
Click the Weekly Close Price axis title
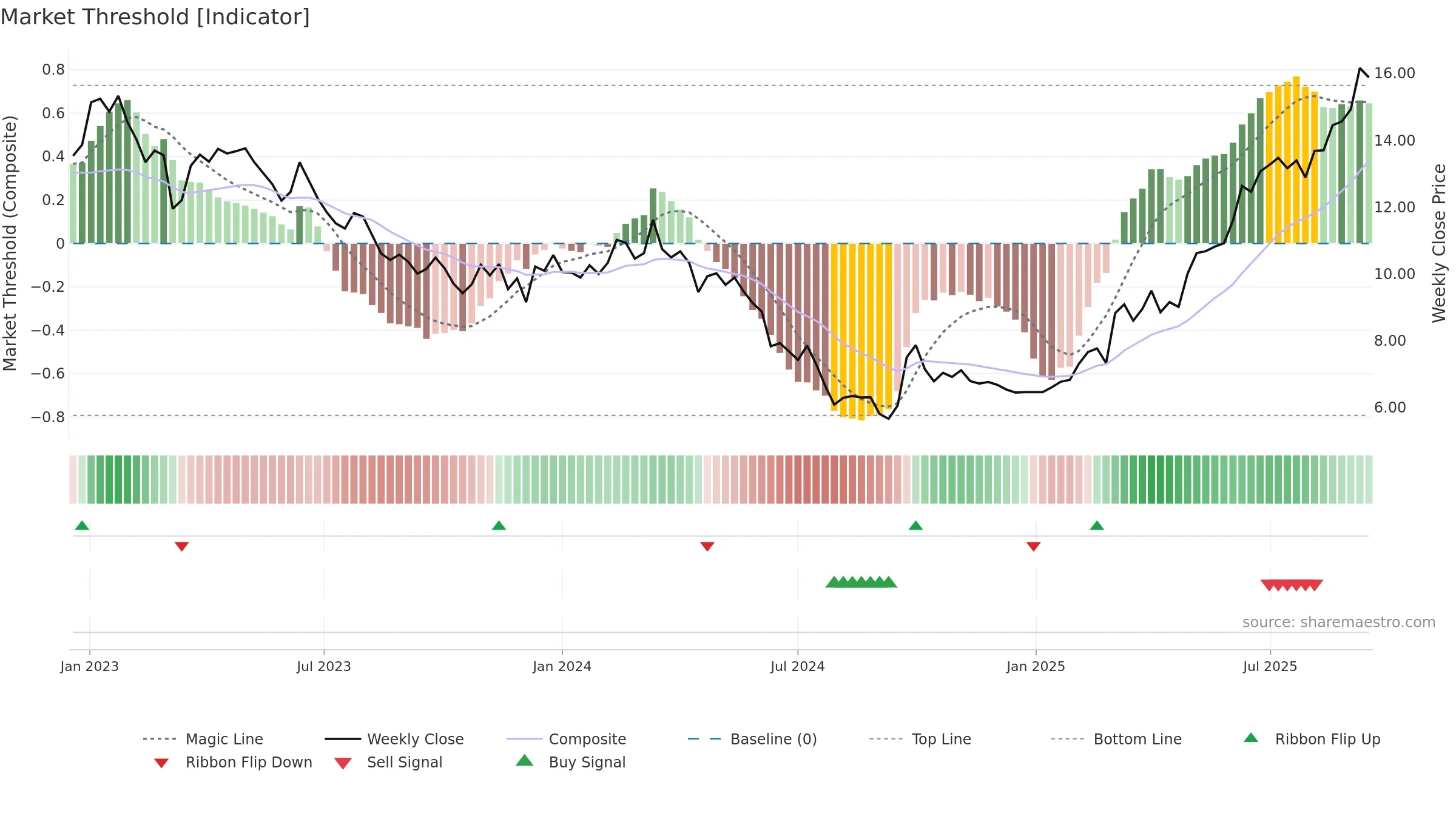[1439, 243]
